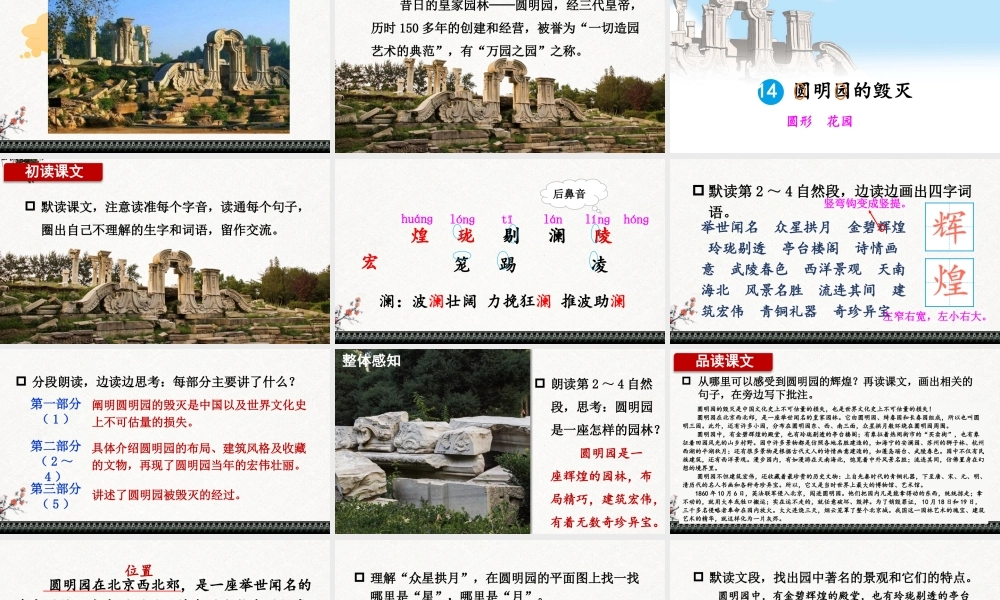Select the '初读课文' slide thumbnail
This screenshot has width=1000, height=600.
pos(165,251)
